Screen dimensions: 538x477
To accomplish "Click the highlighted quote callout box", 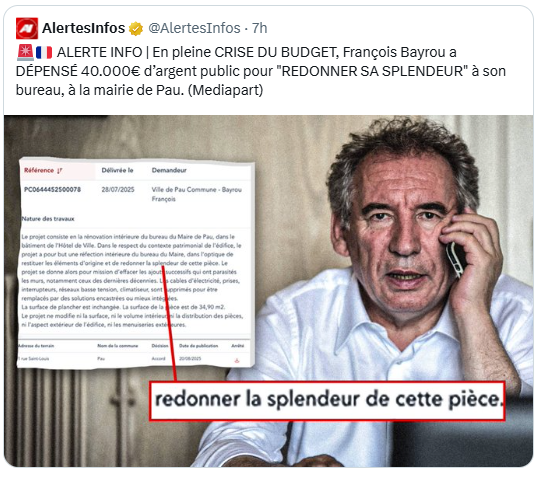I will coord(327,400).
